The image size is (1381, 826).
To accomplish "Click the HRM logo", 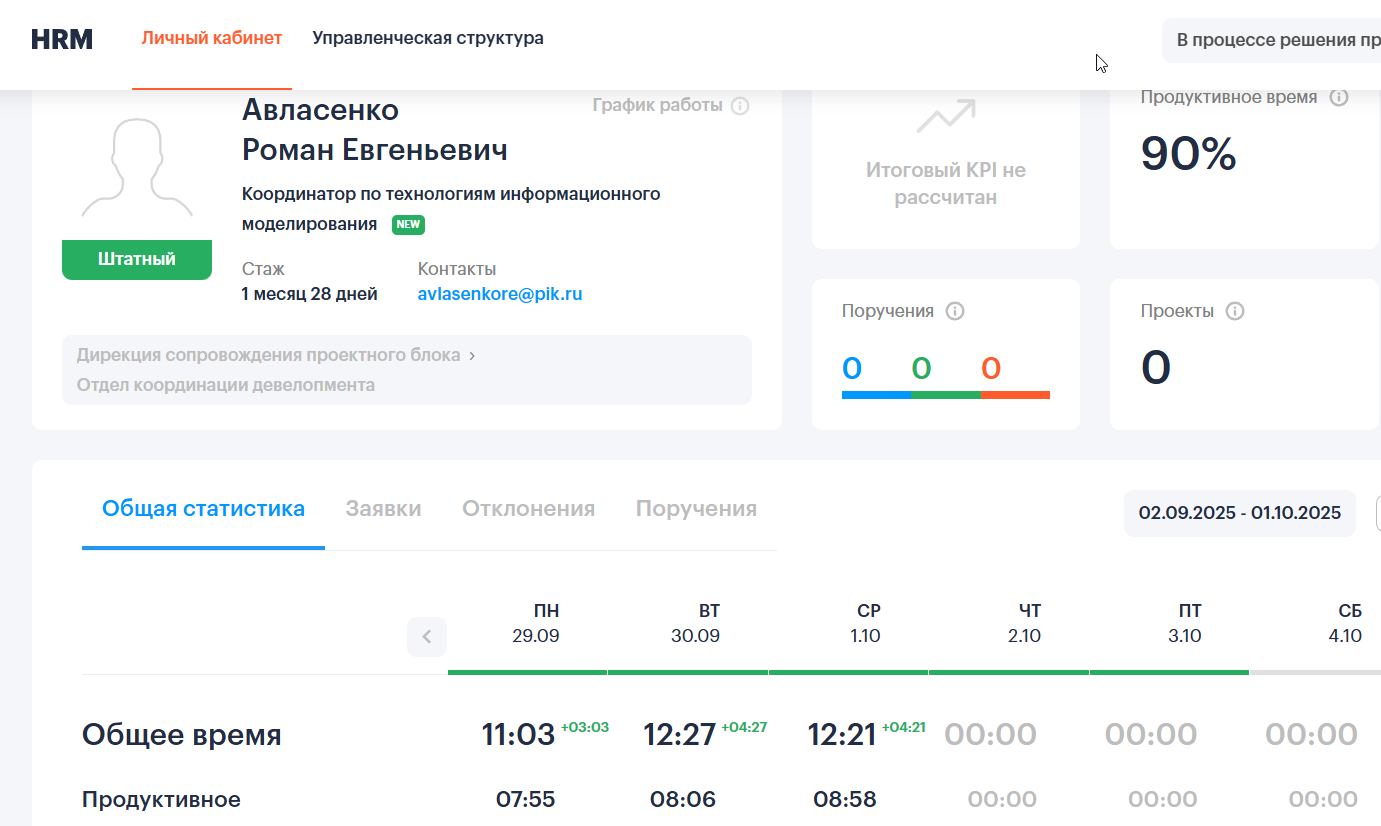I will (x=62, y=40).
